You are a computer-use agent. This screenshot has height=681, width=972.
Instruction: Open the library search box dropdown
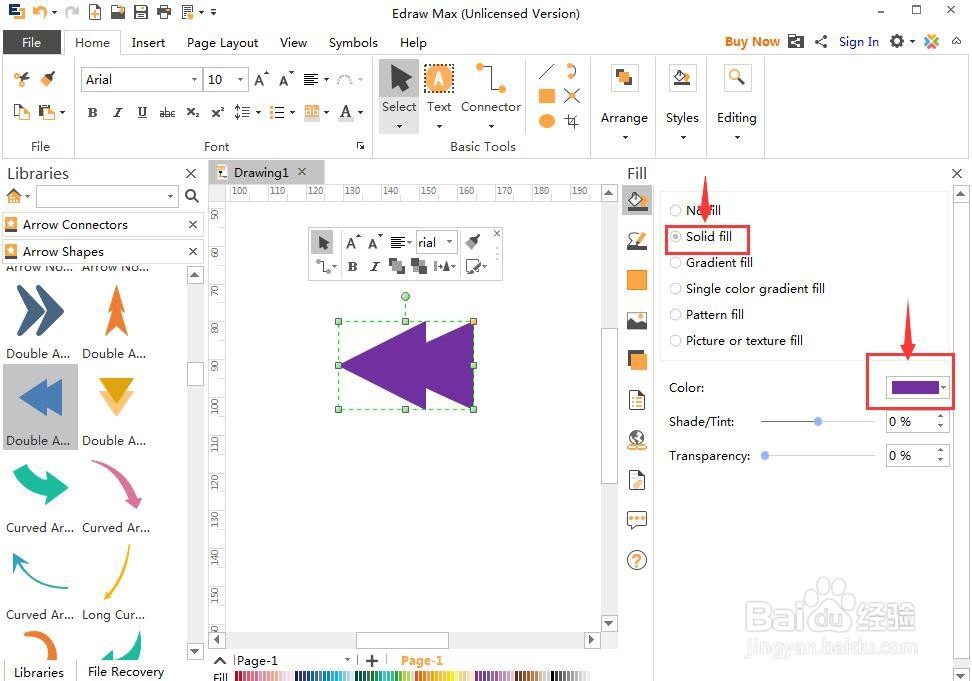170,196
